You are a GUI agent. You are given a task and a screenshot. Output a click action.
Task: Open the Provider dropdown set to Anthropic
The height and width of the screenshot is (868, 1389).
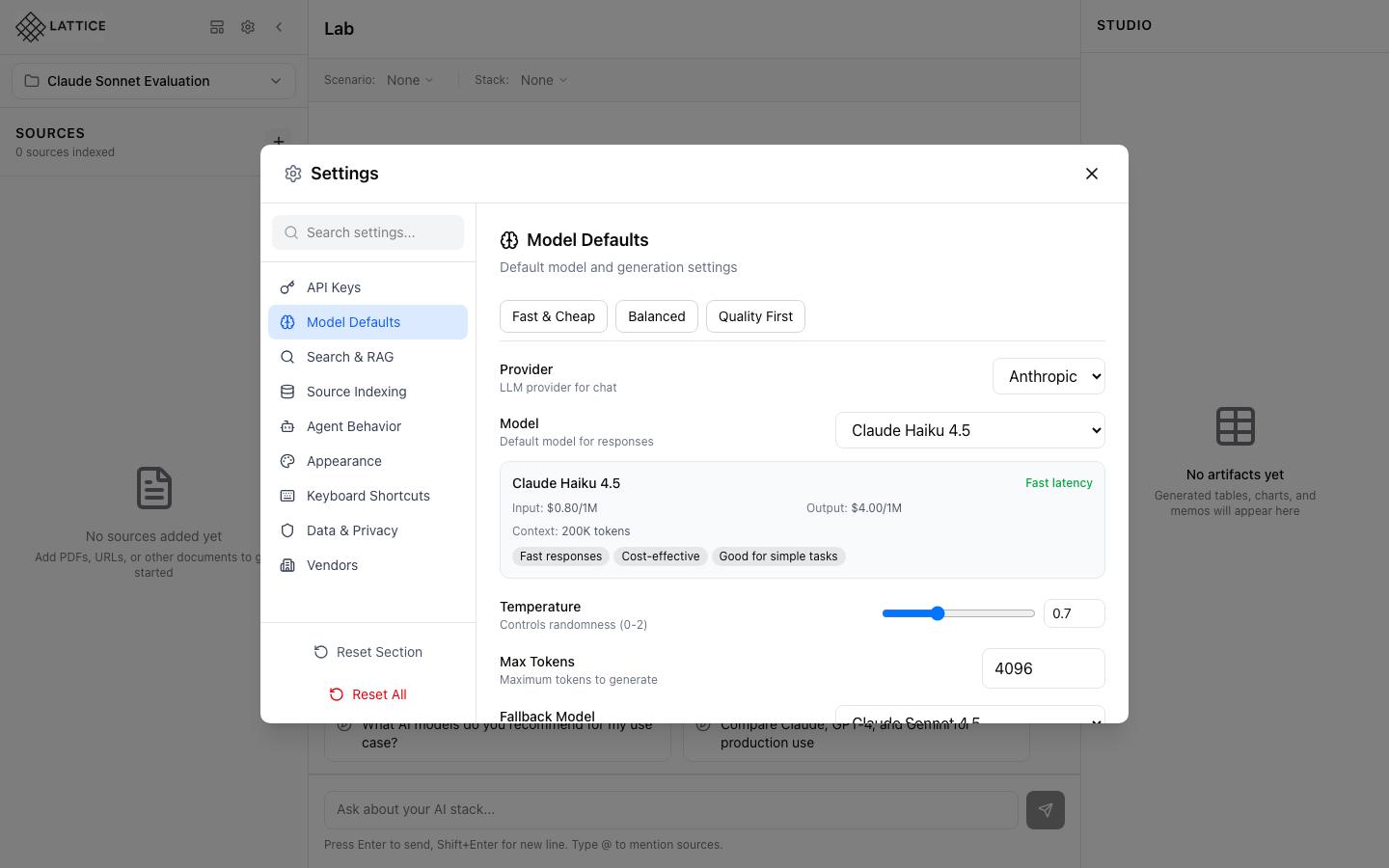(x=1049, y=376)
